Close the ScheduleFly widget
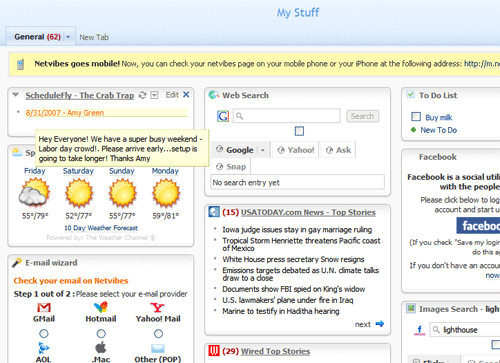 (x=186, y=95)
